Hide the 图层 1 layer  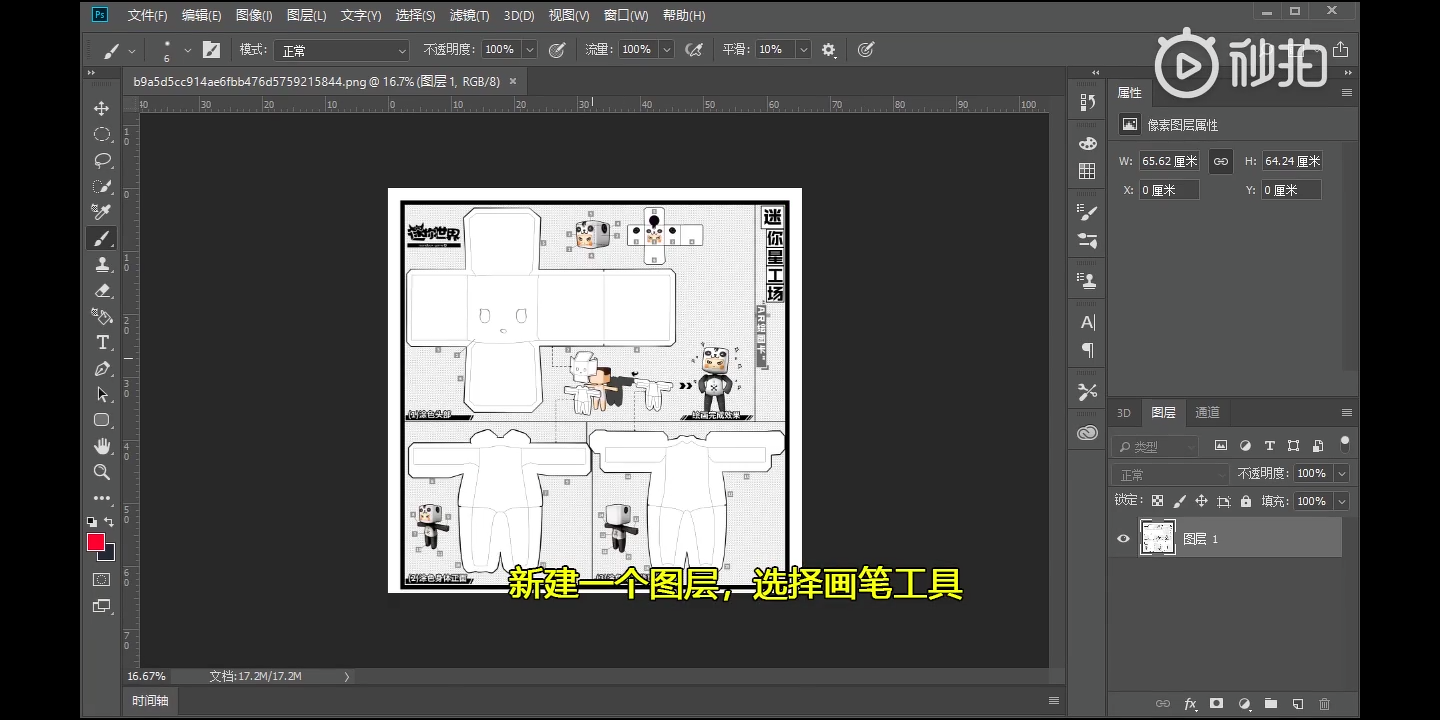1123,539
